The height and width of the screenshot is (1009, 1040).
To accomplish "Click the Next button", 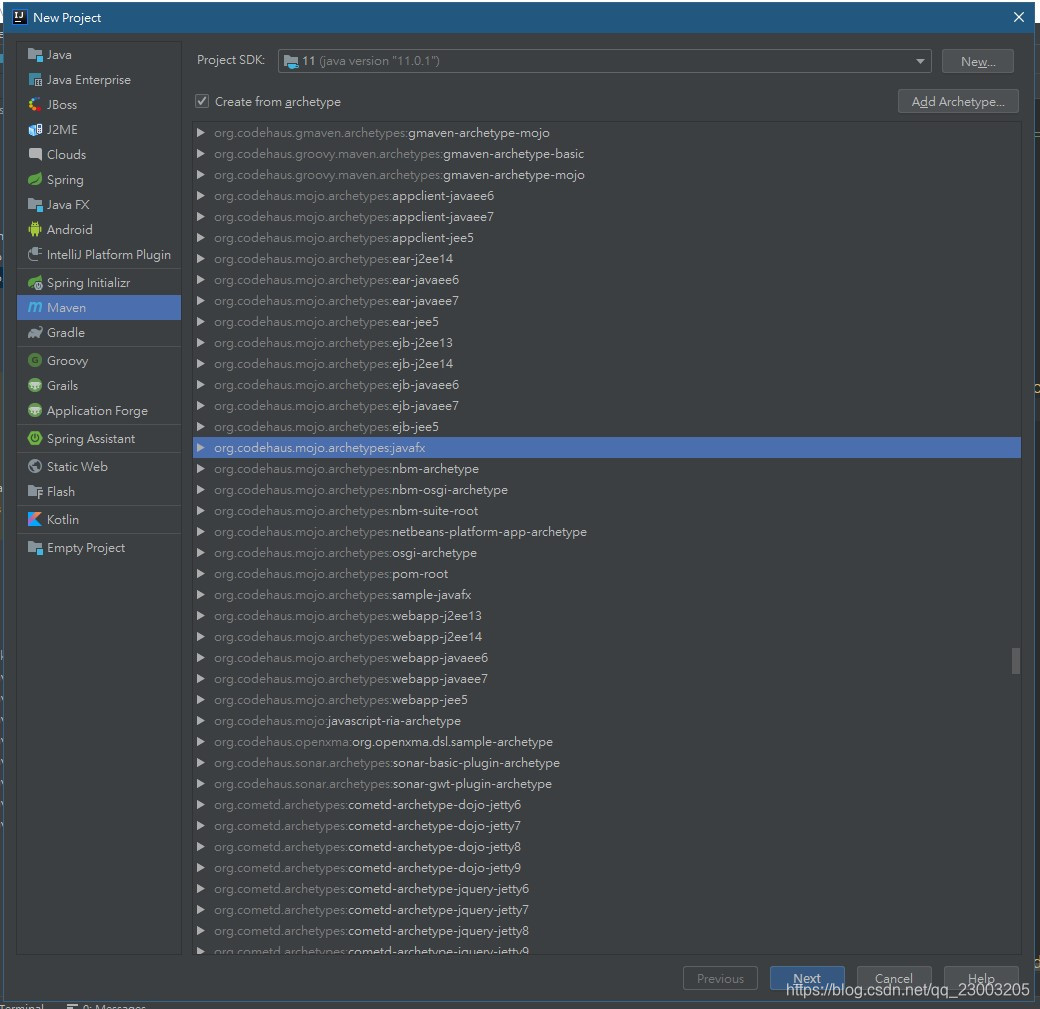I will (x=807, y=978).
